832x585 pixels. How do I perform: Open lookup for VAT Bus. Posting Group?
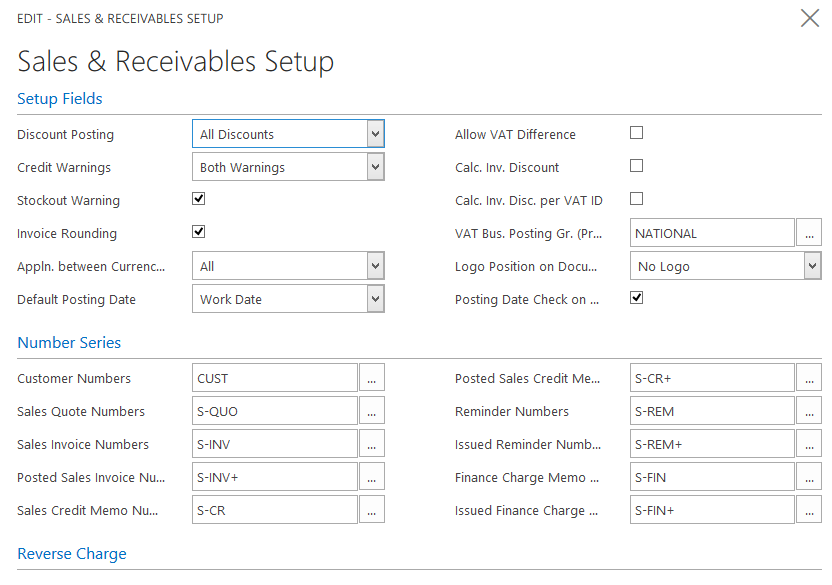click(x=808, y=233)
